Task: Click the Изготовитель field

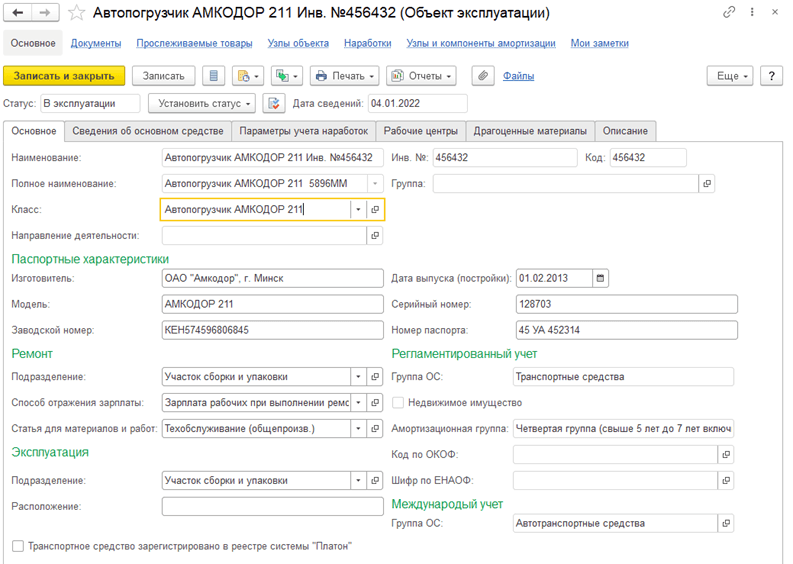Action: coord(273,278)
